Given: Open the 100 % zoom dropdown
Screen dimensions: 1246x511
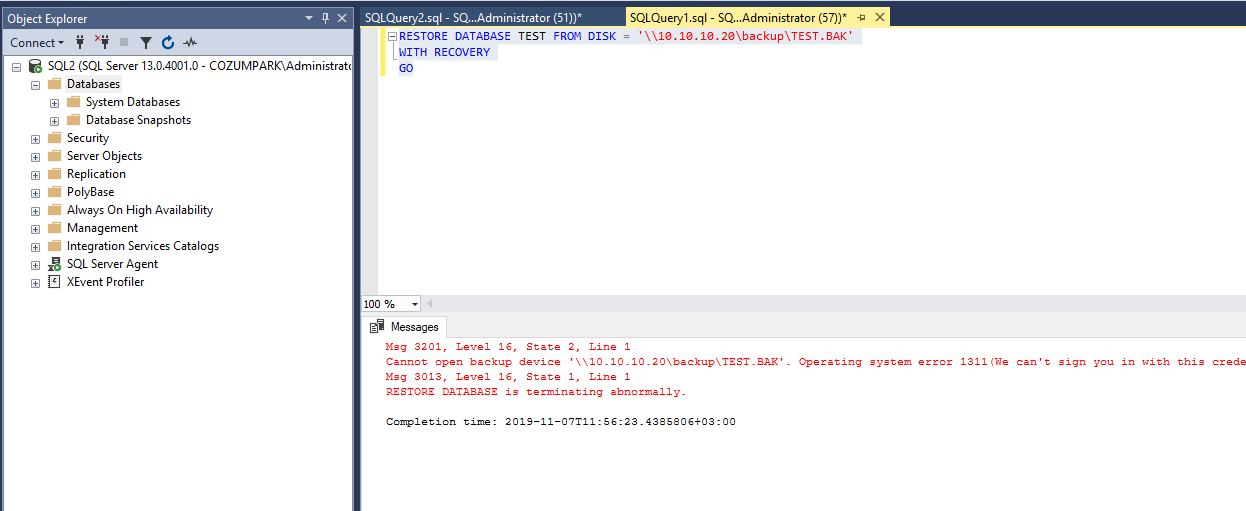Looking at the screenshot, I should [x=414, y=304].
